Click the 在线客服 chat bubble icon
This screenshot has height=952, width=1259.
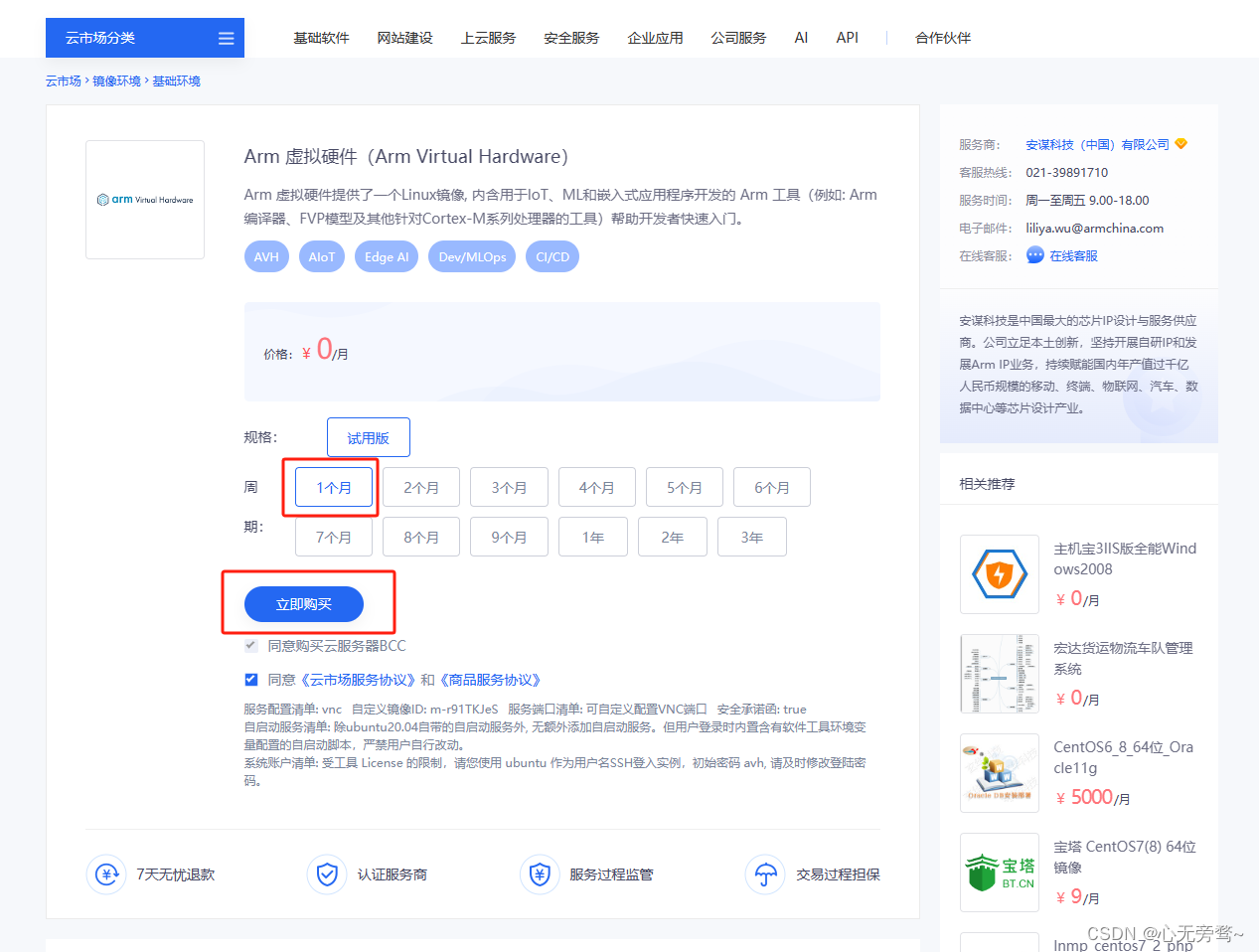coord(1034,255)
